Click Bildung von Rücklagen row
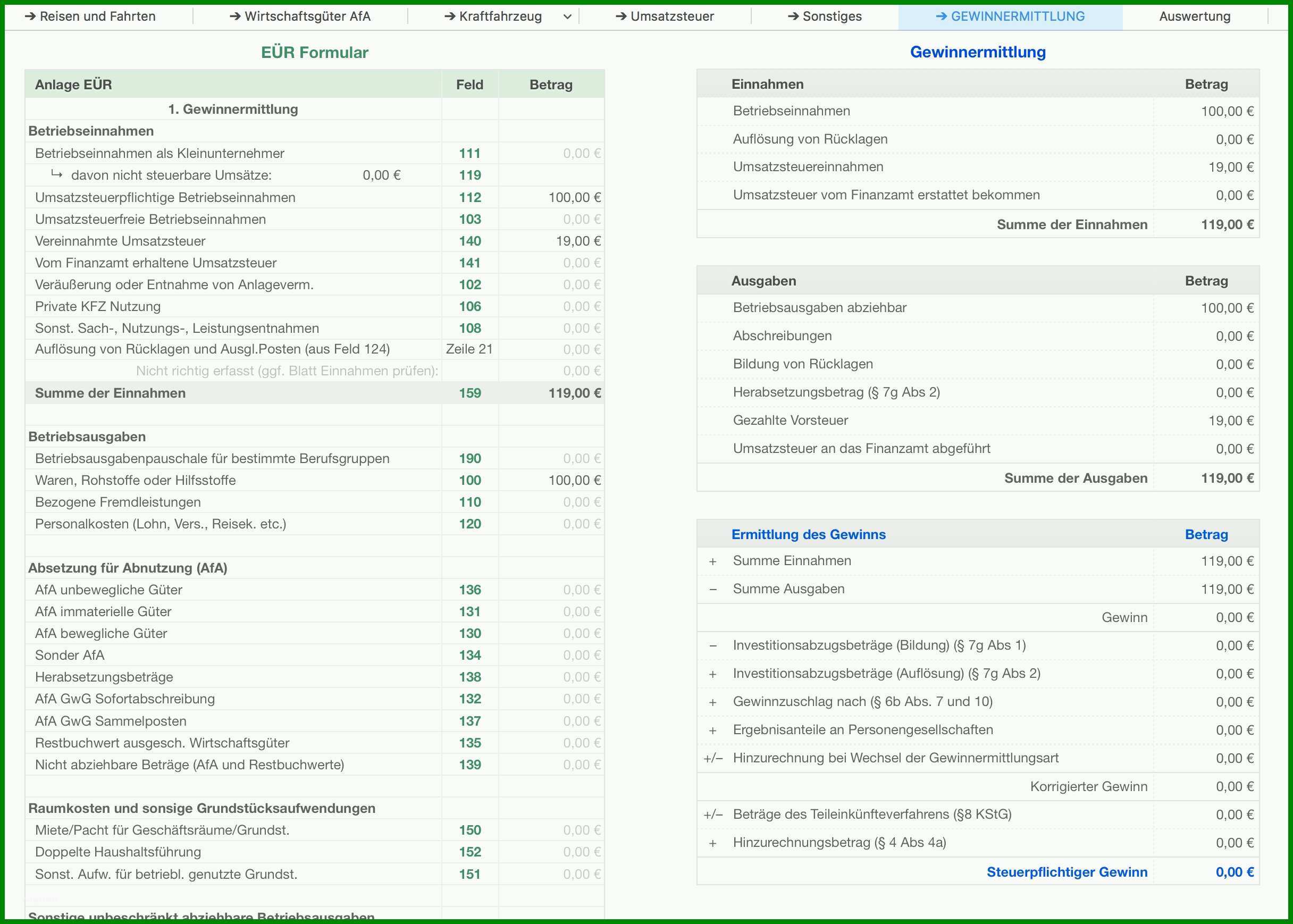This screenshot has width=1293, height=924. coord(978,364)
